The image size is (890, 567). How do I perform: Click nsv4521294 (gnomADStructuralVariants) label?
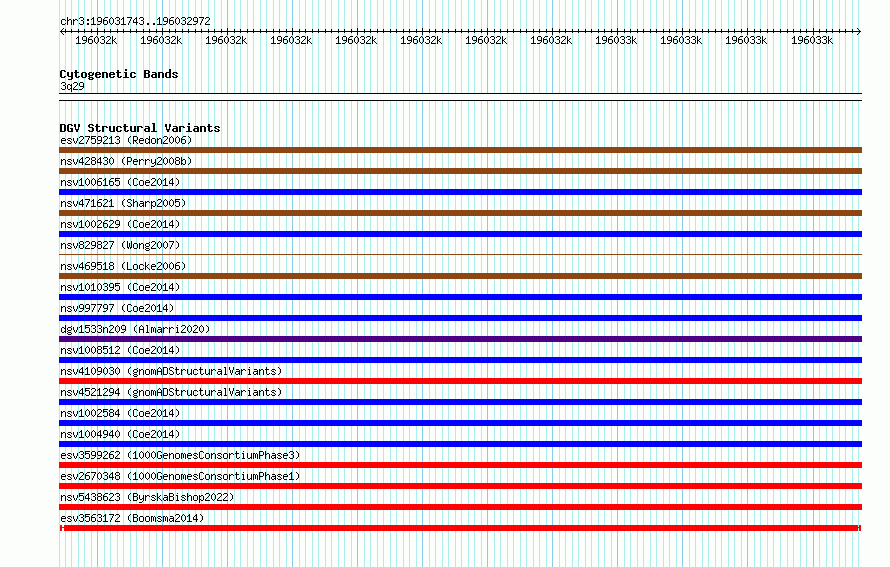click(171, 392)
